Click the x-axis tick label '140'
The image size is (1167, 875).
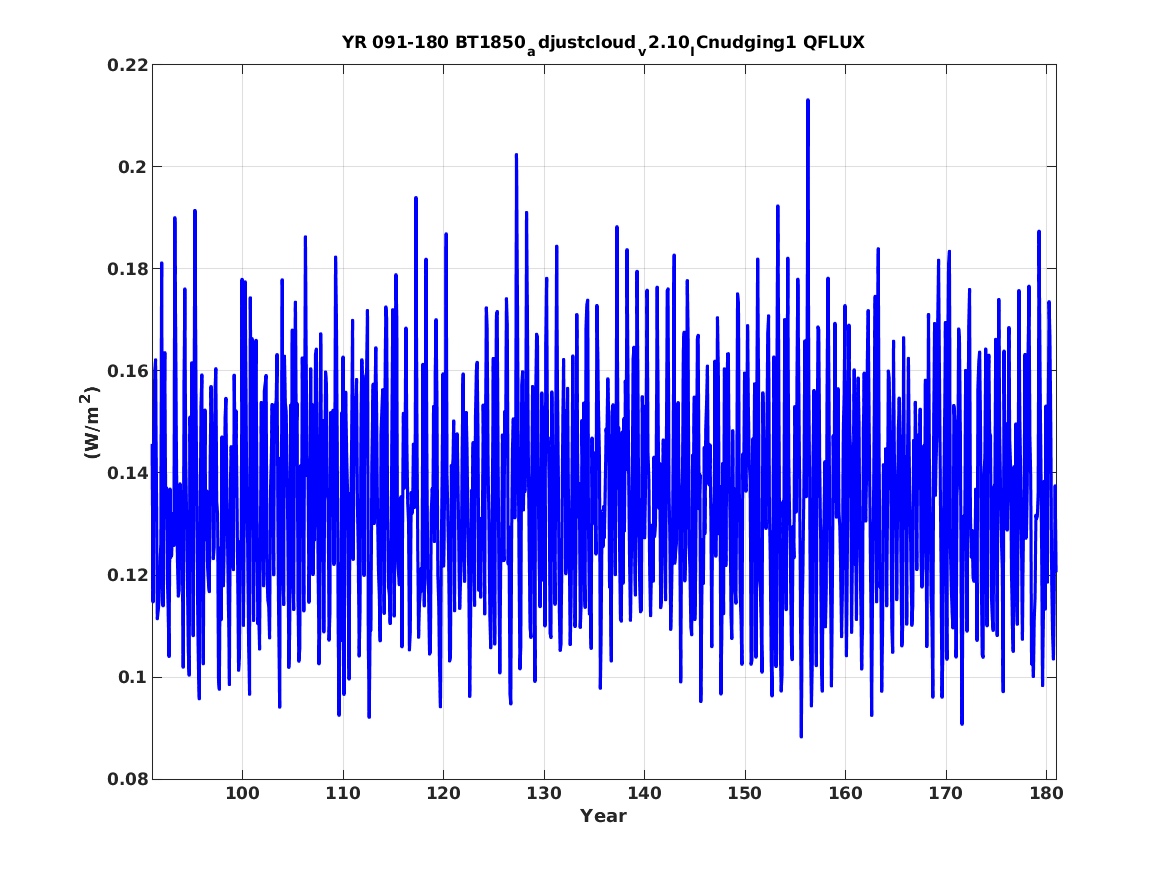pos(644,794)
